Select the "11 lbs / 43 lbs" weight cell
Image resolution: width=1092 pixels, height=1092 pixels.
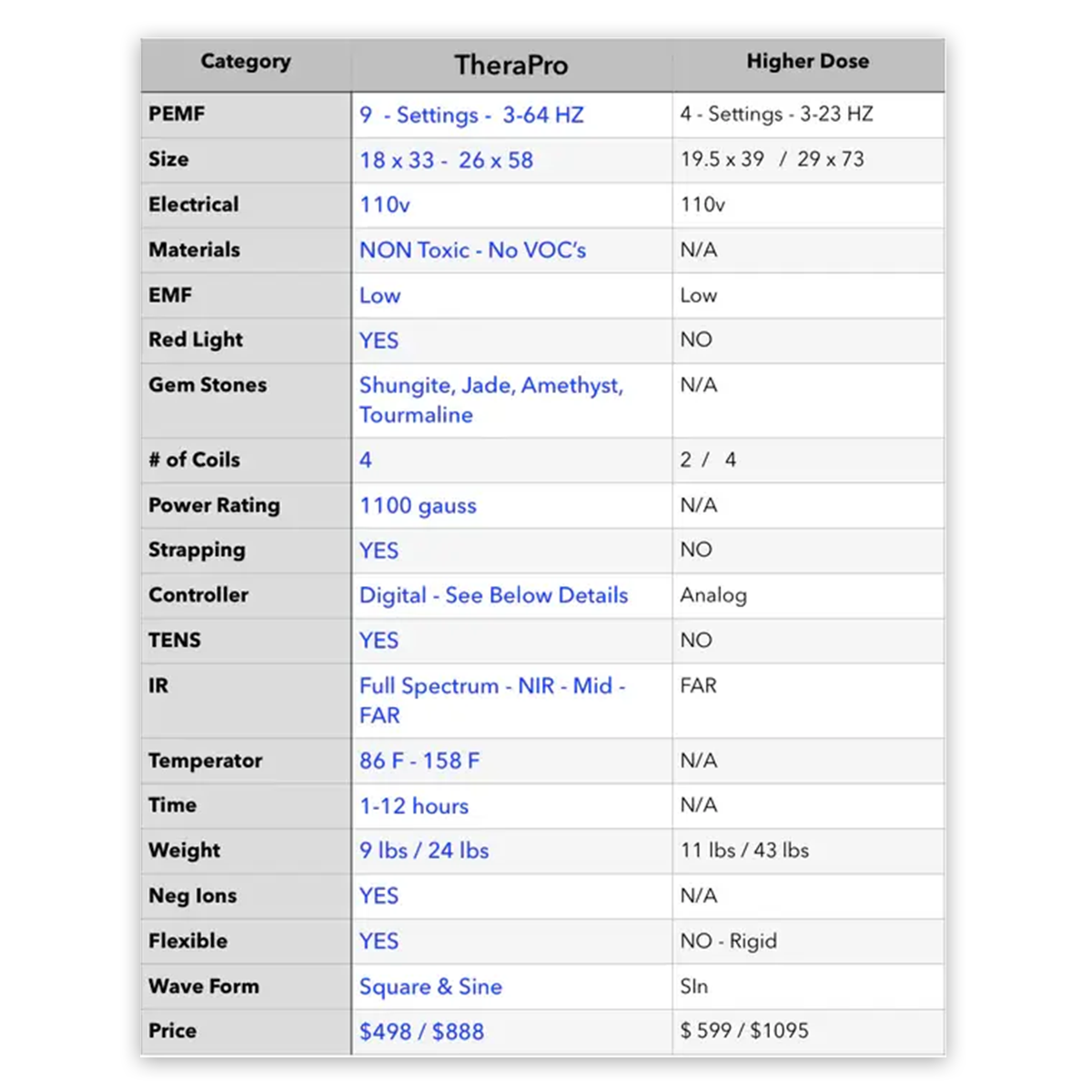pyautogui.click(x=744, y=850)
